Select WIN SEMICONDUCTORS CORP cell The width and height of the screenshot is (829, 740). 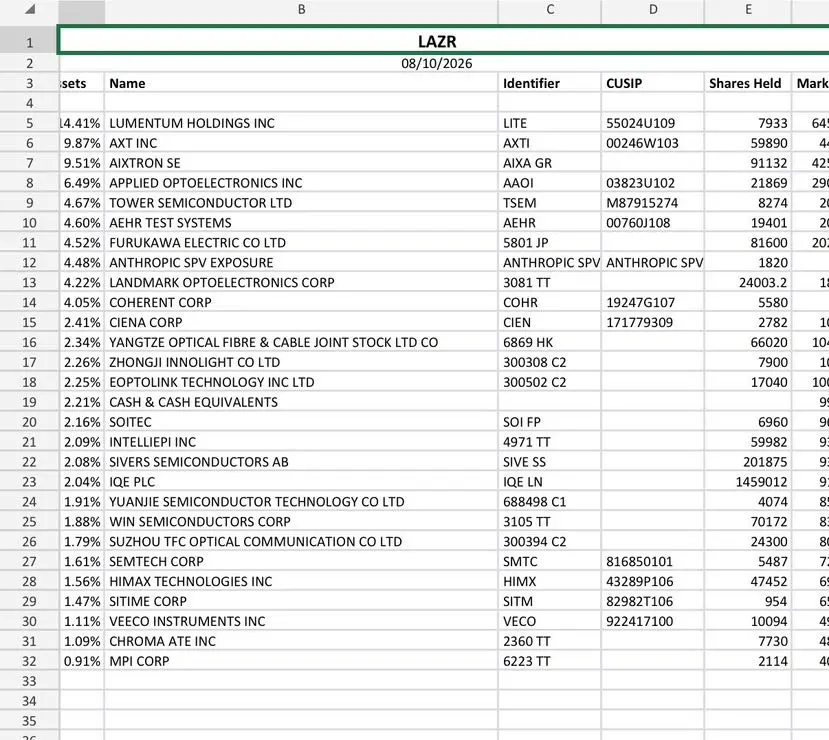301,522
